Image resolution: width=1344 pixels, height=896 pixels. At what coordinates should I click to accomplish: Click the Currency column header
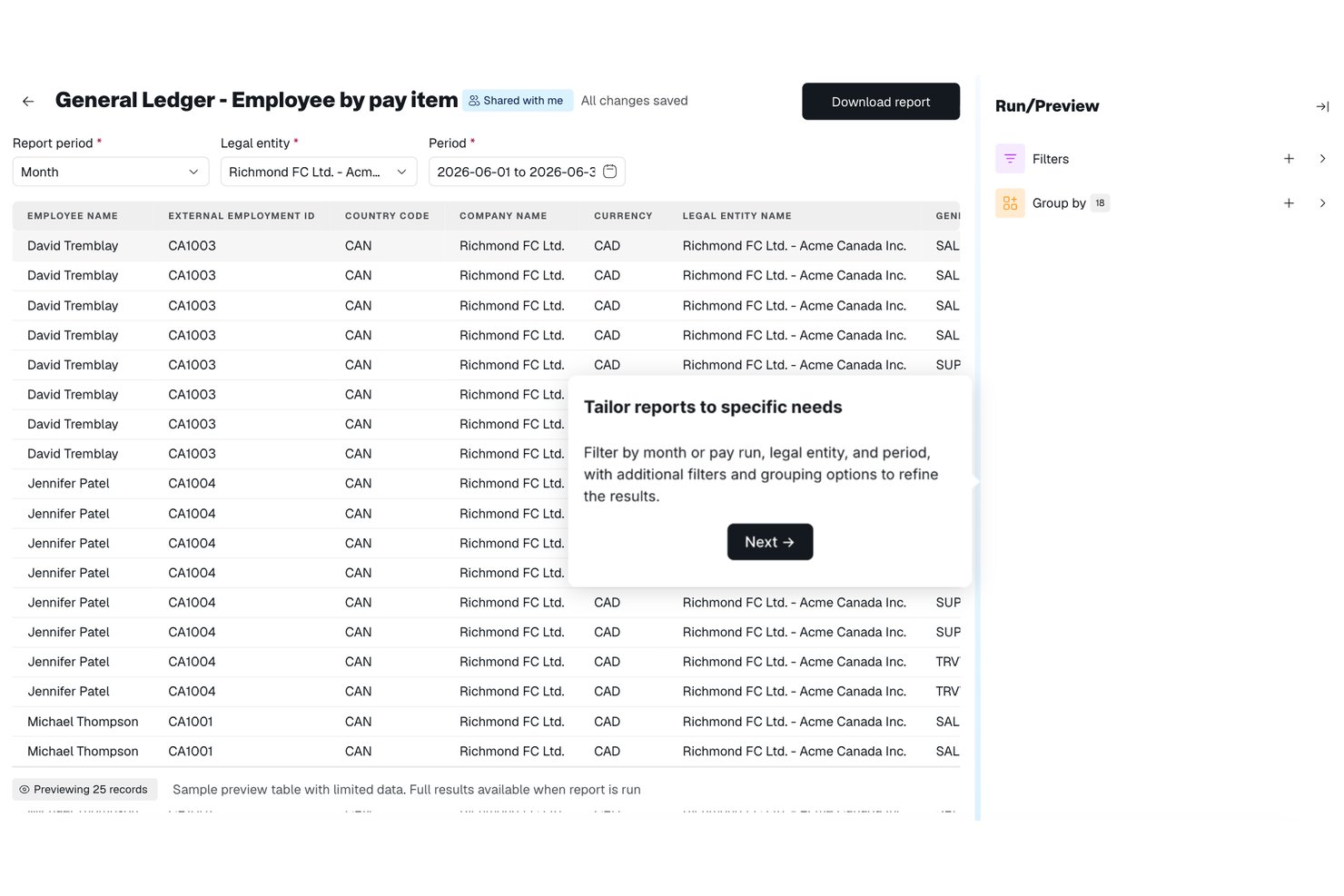click(623, 216)
